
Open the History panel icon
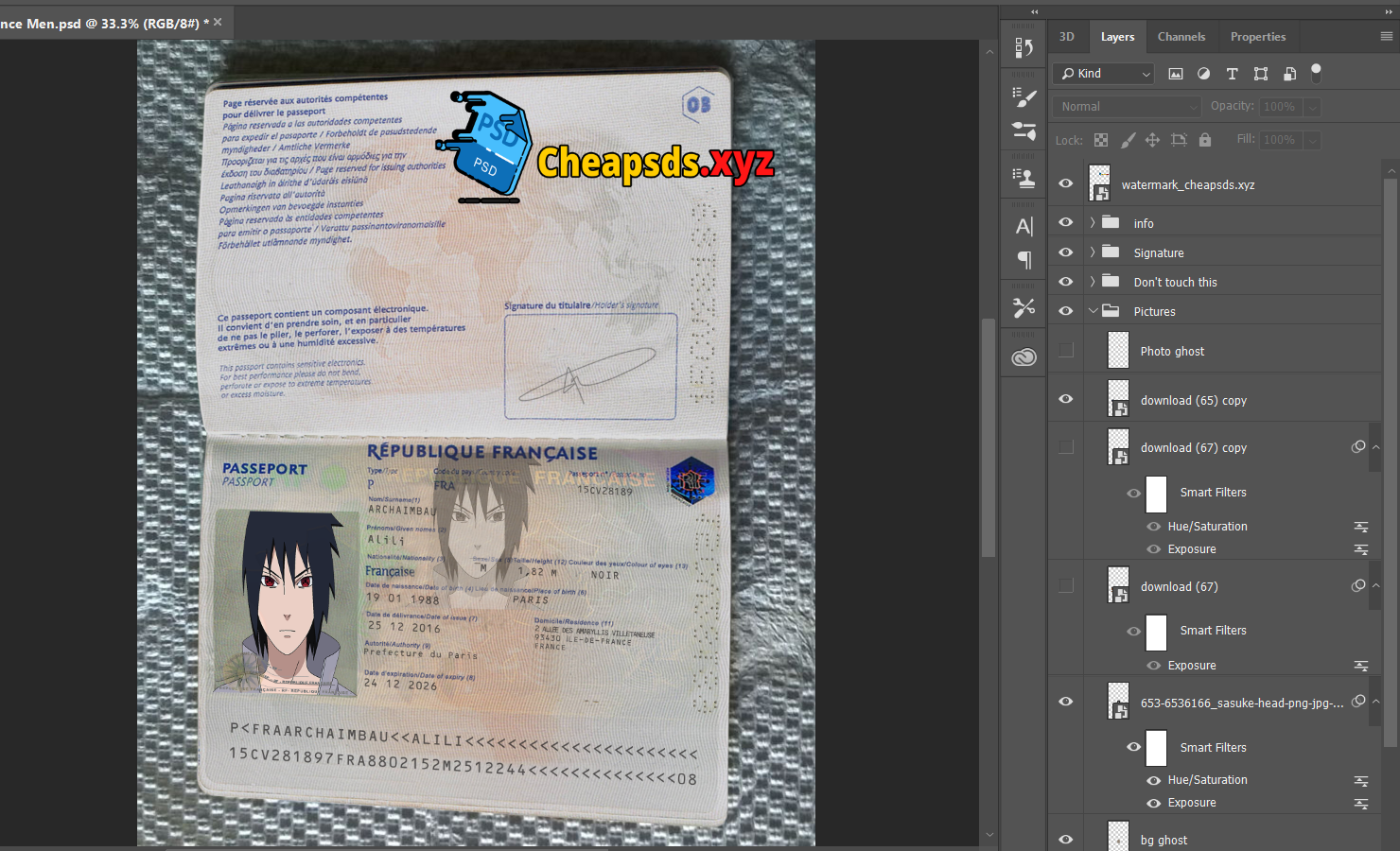pyautogui.click(x=1024, y=47)
